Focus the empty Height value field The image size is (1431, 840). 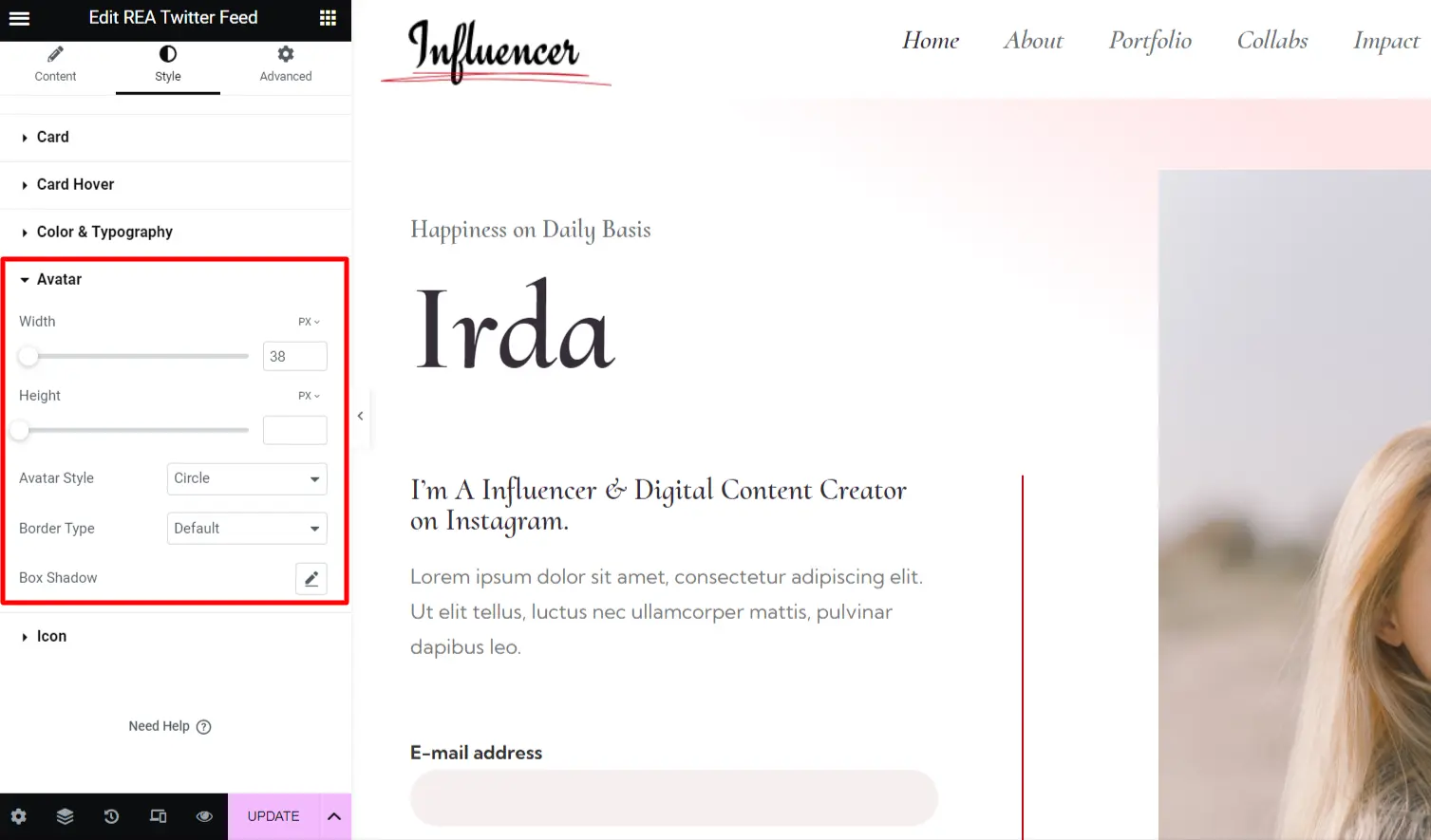point(295,430)
